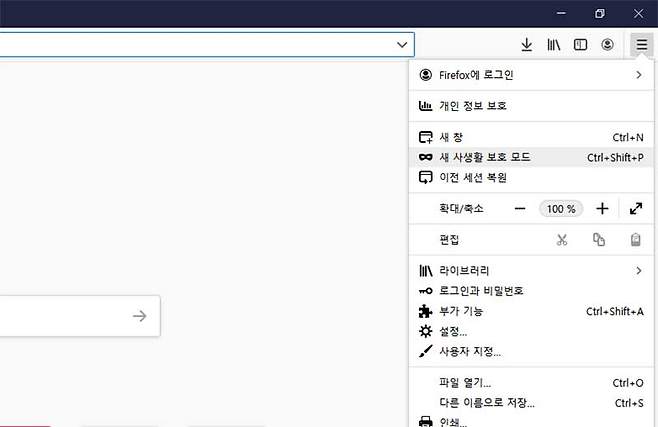This screenshot has width=658, height=427.
Task: Zoom out with the minus button
Action: pyautogui.click(x=520, y=208)
